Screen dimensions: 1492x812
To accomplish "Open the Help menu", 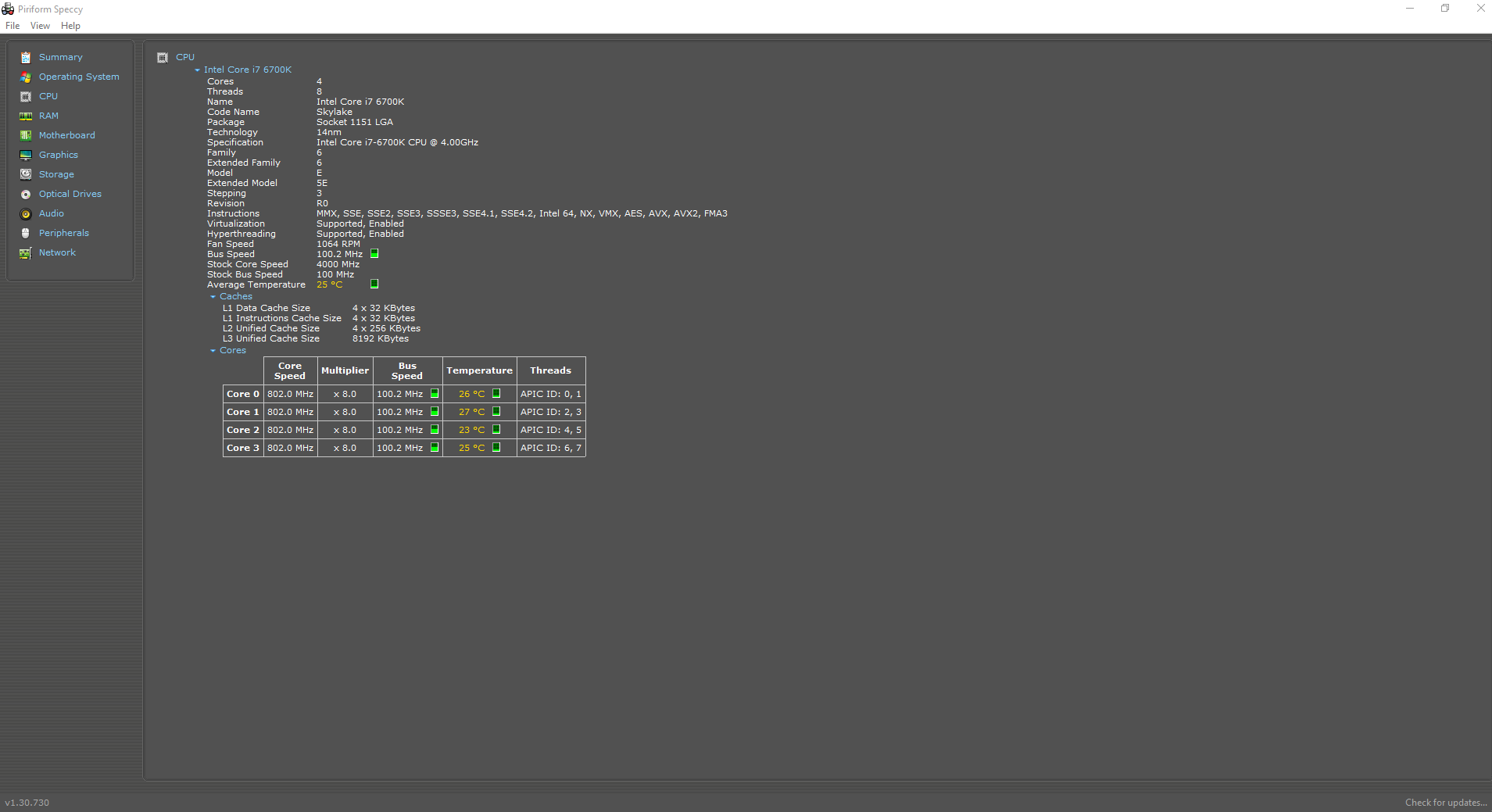I will pos(70,25).
